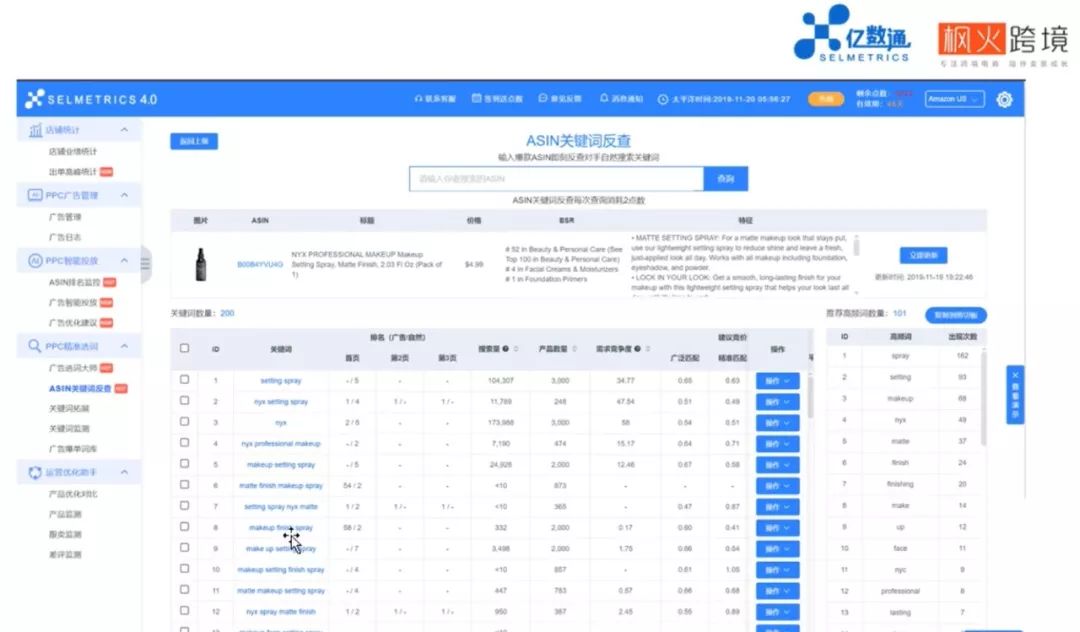
Task: Click the 搜索量 column sort icon
Action: pyautogui.click(x=517, y=349)
